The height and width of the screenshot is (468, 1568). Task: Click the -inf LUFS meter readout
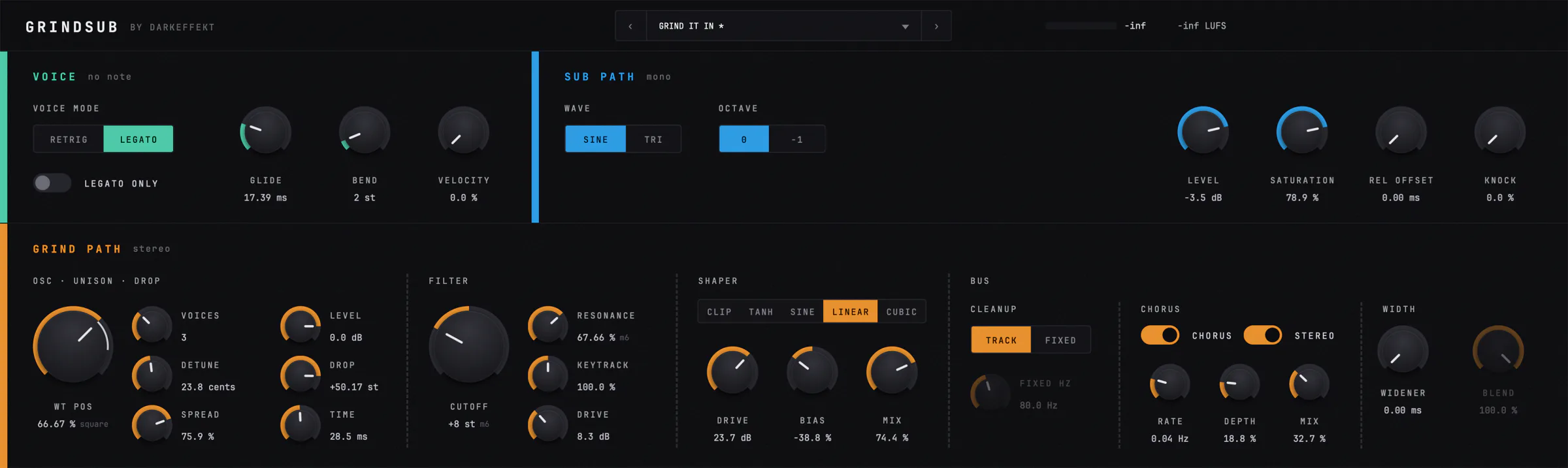[x=1201, y=26]
